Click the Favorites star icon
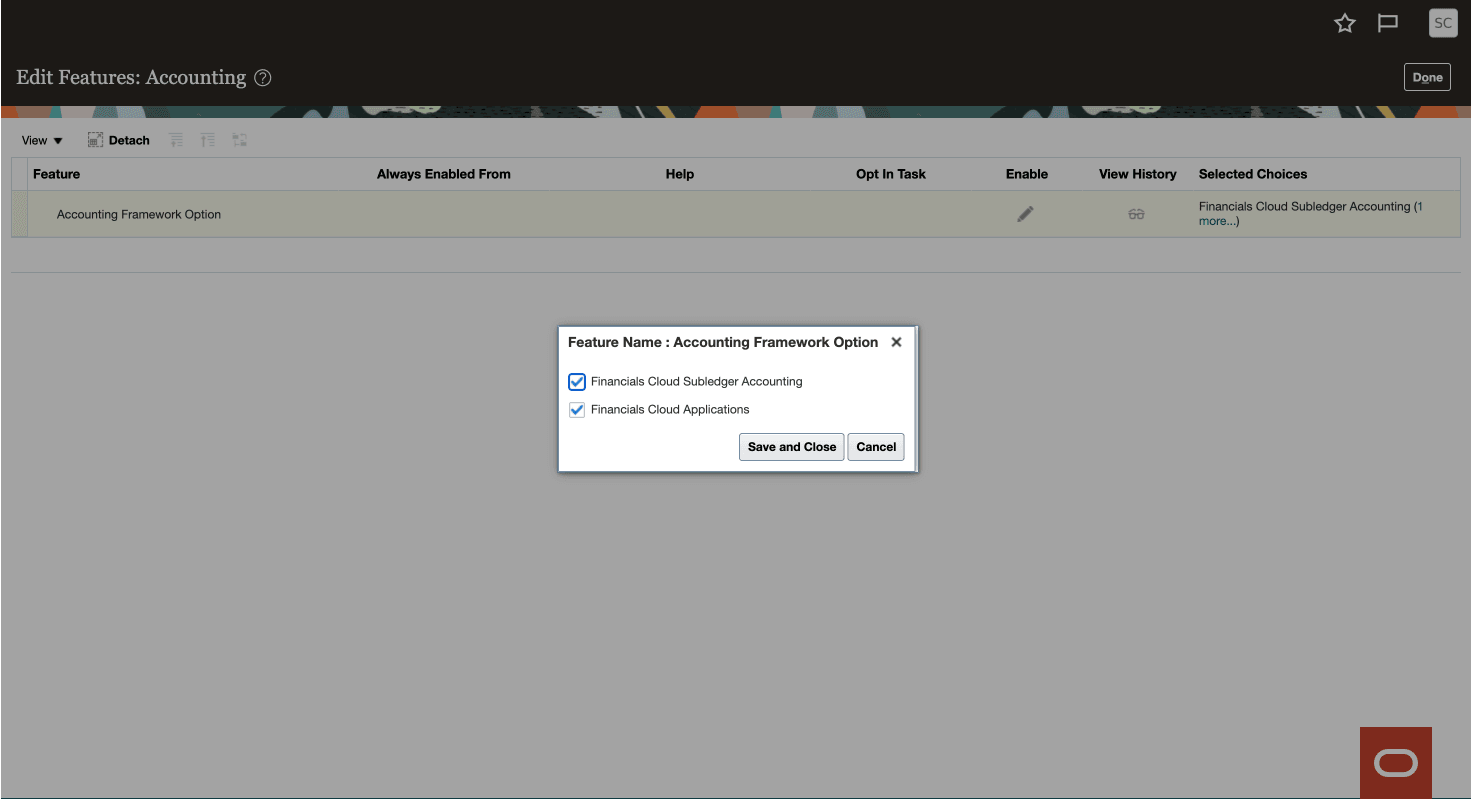This screenshot has height=801, width=1471. click(x=1344, y=22)
